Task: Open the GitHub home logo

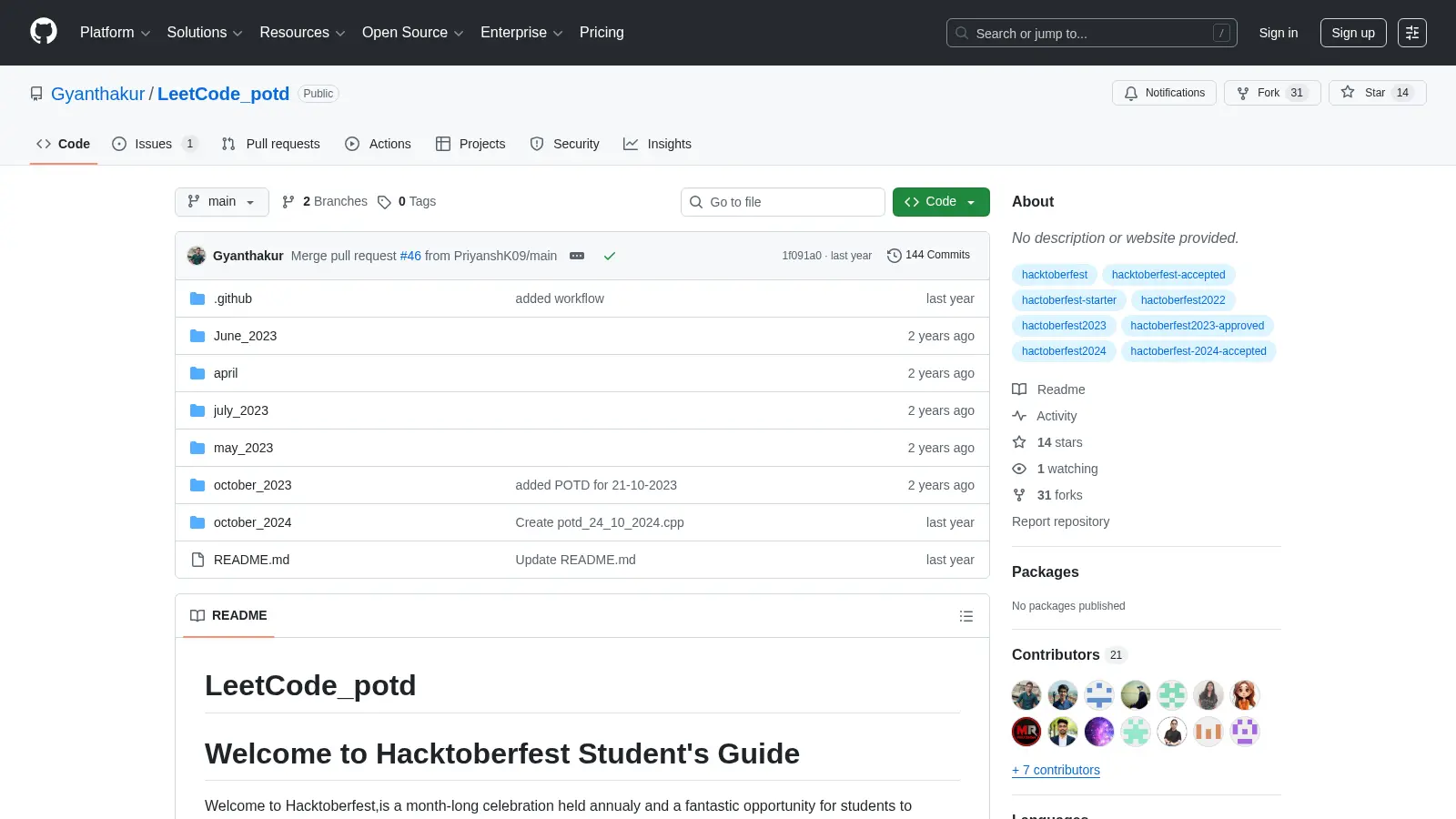Action: click(x=44, y=32)
